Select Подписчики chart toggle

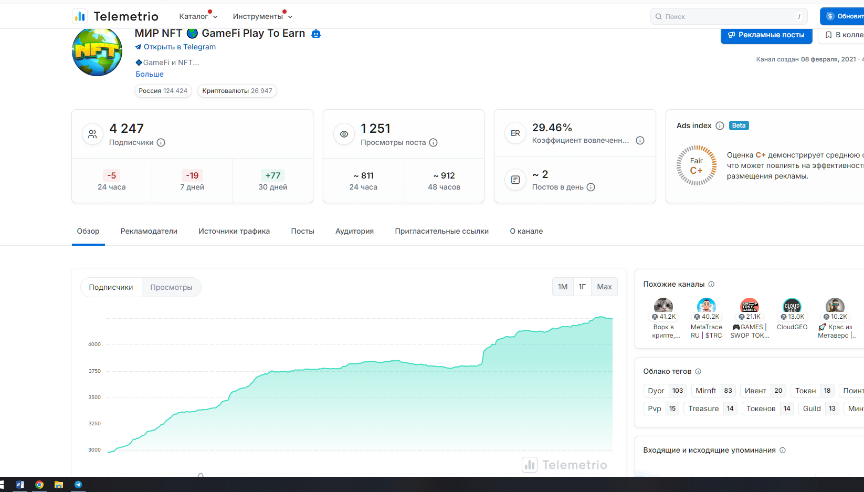tap(111, 287)
